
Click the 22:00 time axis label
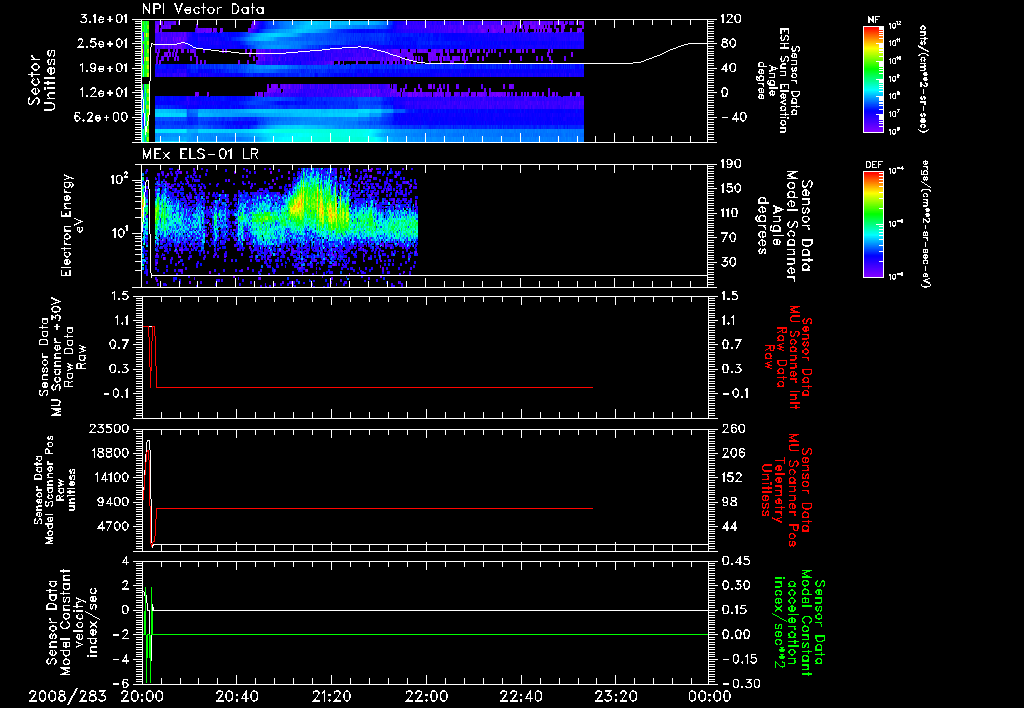point(426,696)
